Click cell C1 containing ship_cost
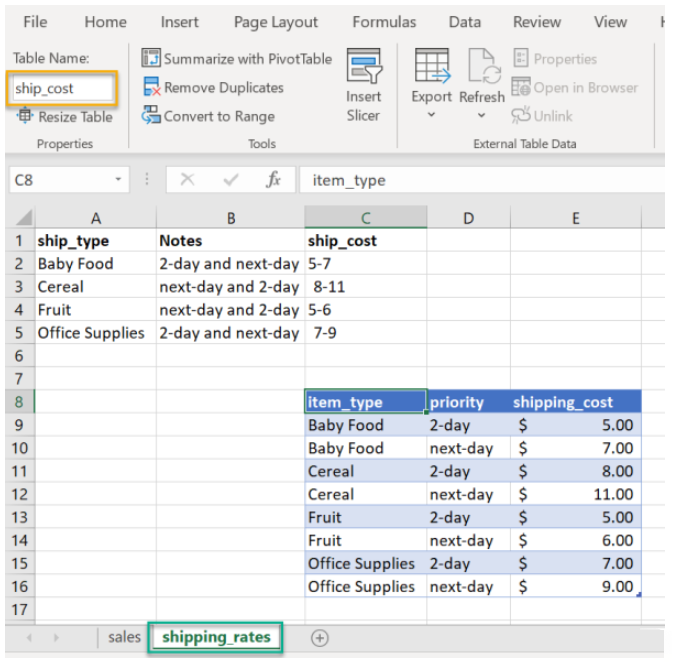The image size is (676, 662). [366, 240]
